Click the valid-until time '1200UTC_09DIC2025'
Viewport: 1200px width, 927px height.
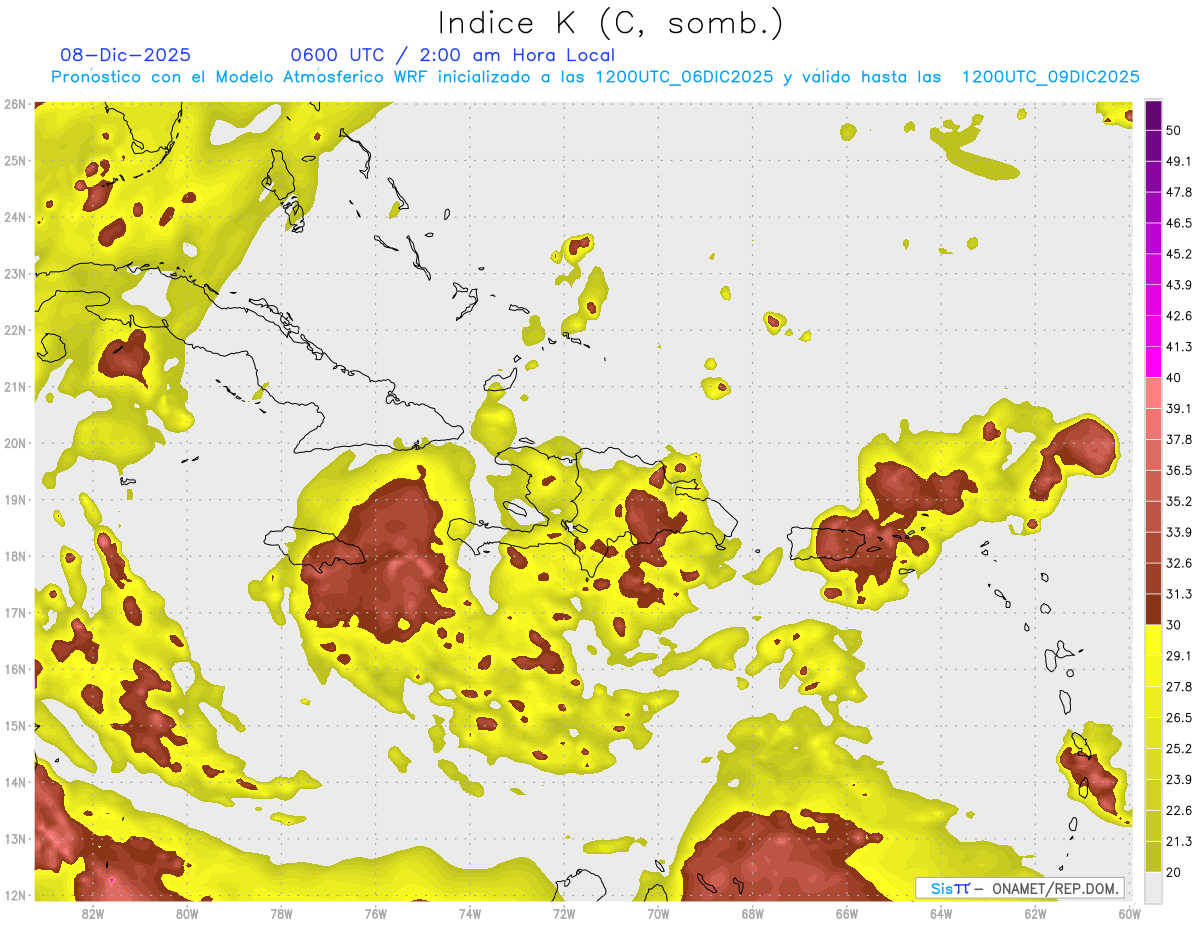click(1051, 77)
